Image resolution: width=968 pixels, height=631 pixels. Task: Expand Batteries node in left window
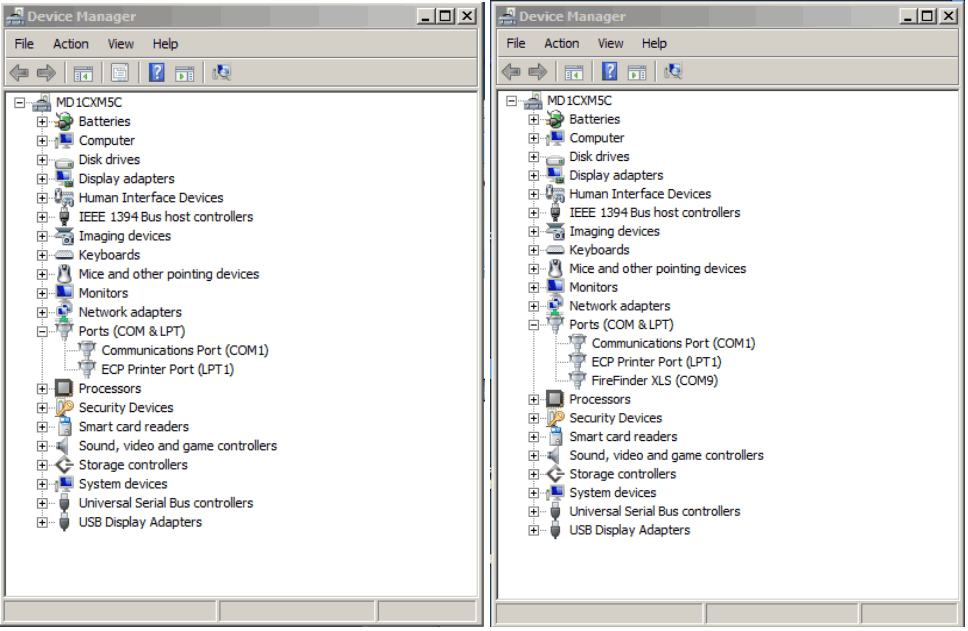click(42, 122)
